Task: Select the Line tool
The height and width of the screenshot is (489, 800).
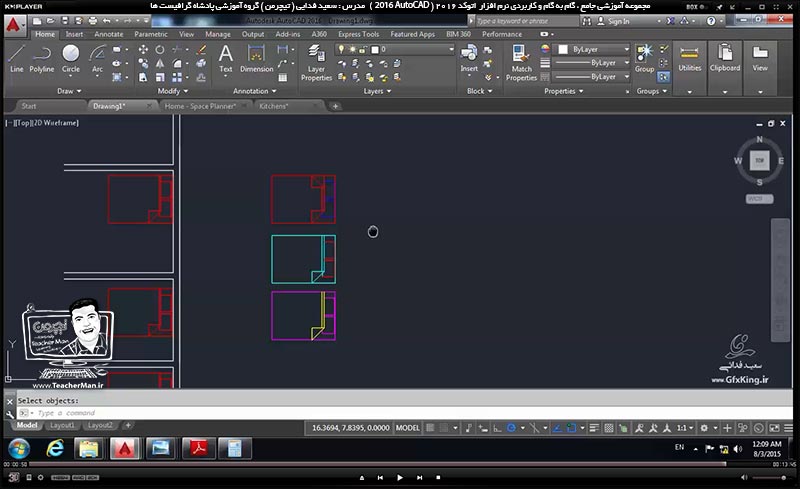Action: pyautogui.click(x=16, y=59)
